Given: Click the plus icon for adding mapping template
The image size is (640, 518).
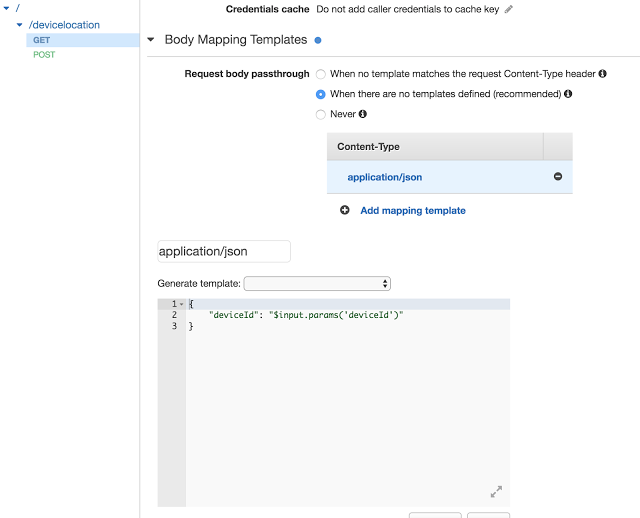Looking at the screenshot, I should point(345,211).
